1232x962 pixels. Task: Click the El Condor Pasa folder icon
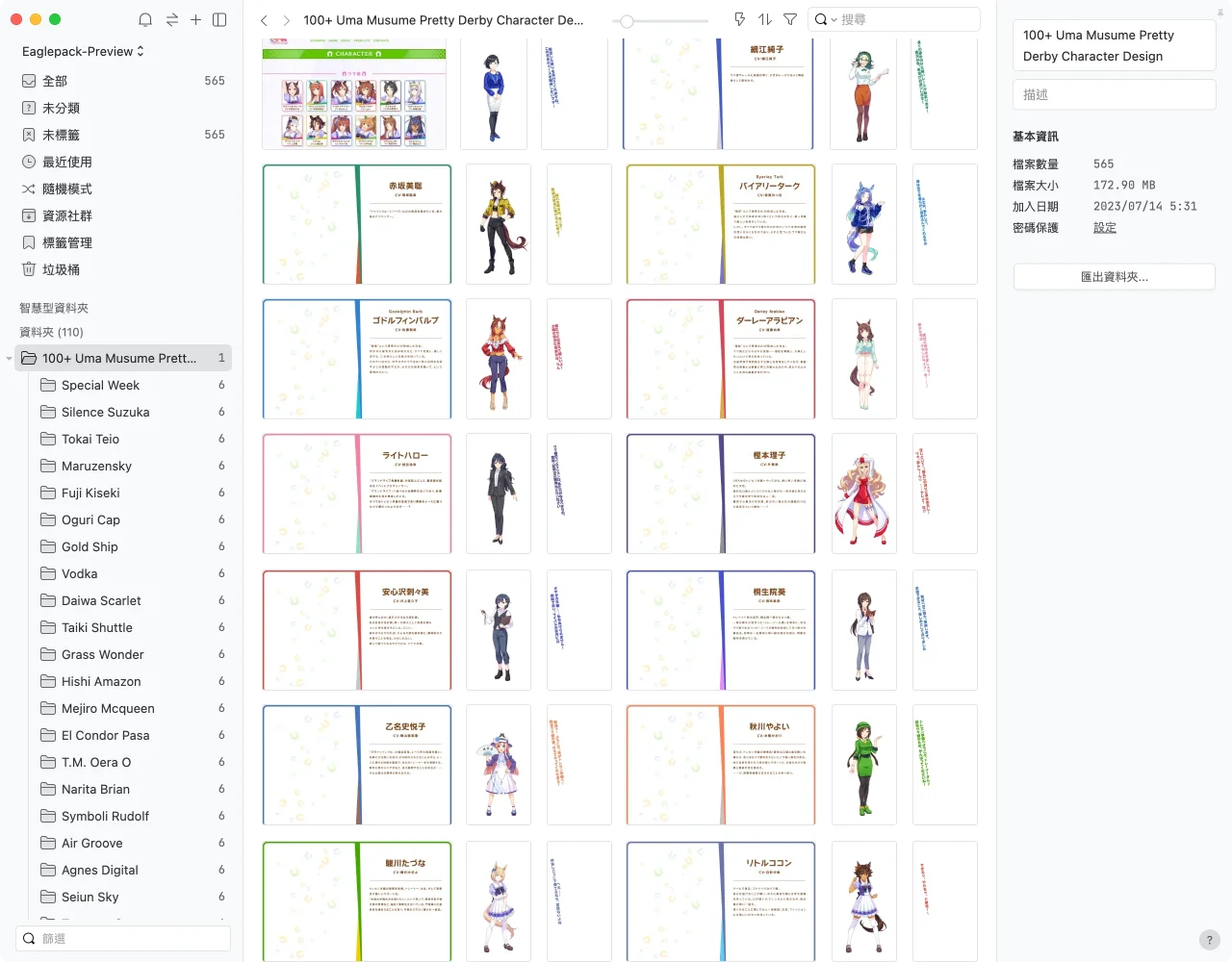[x=48, y=735]
